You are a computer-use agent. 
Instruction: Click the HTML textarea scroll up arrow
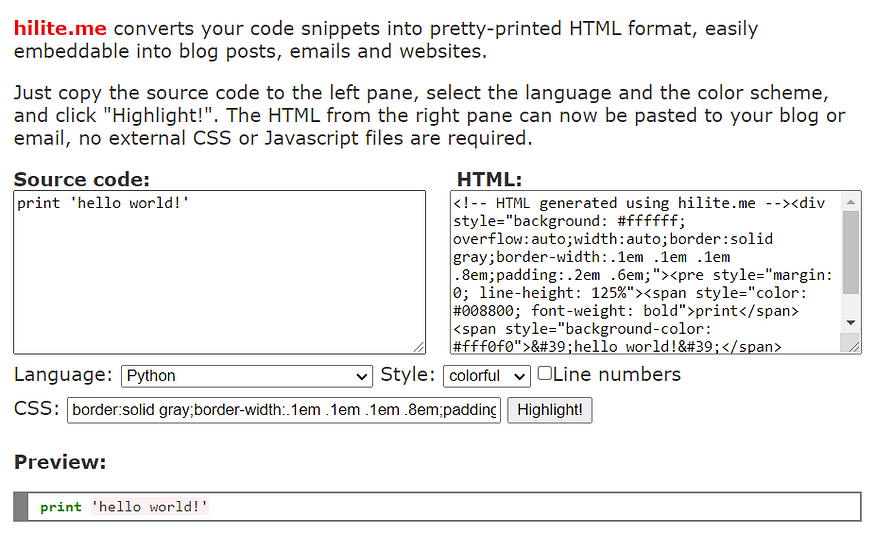pos(851,202)
